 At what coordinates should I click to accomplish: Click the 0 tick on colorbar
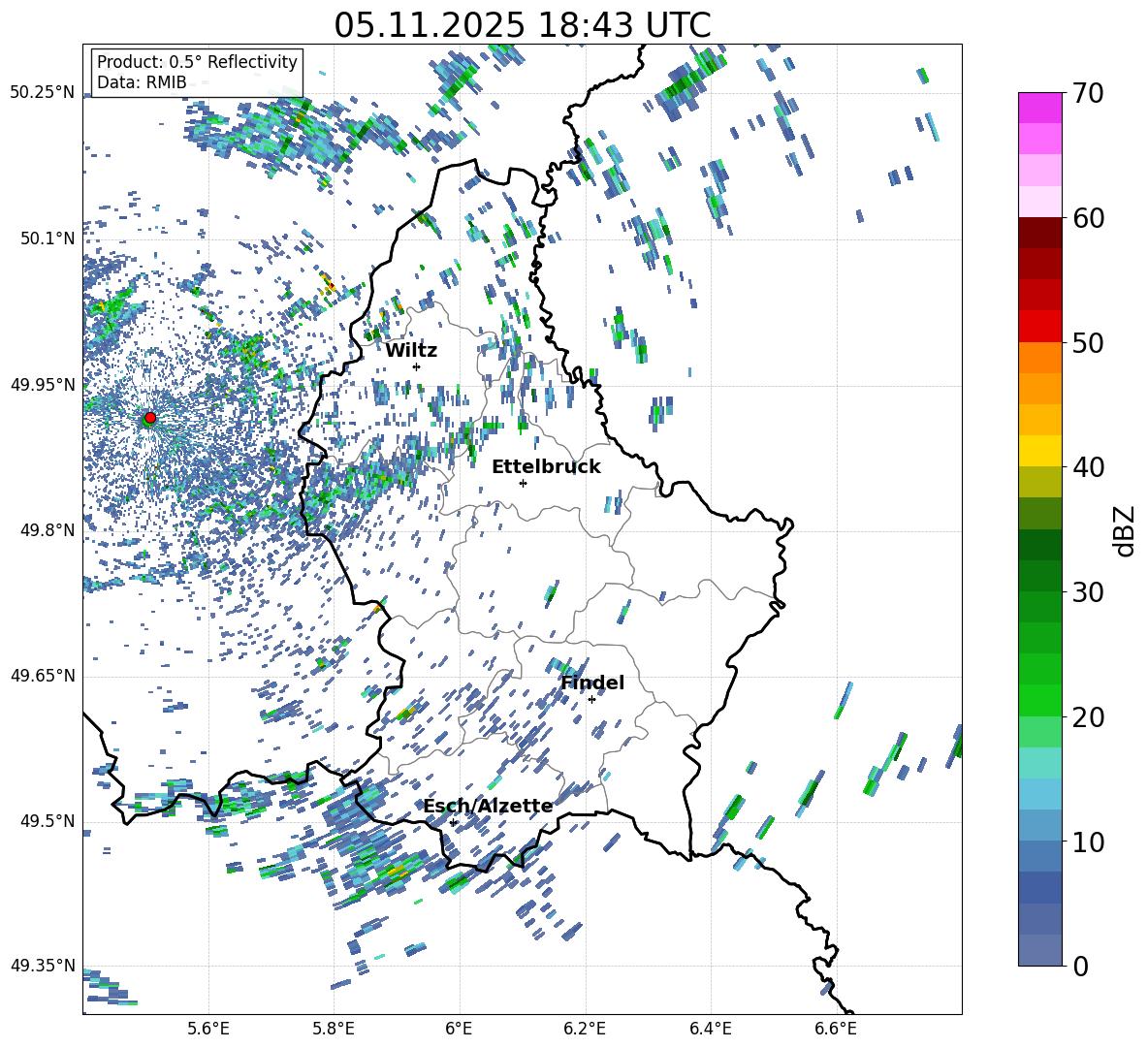coord(1080,966)
